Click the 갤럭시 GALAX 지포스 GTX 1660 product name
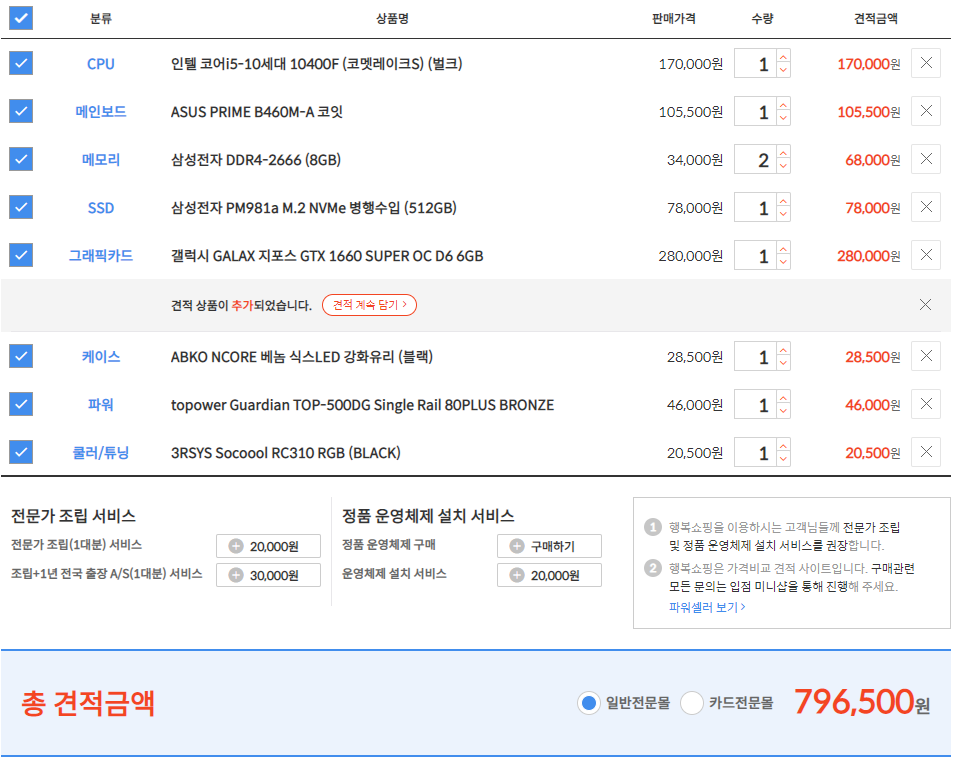Screen dimensions: 956x761 point(327,256)
